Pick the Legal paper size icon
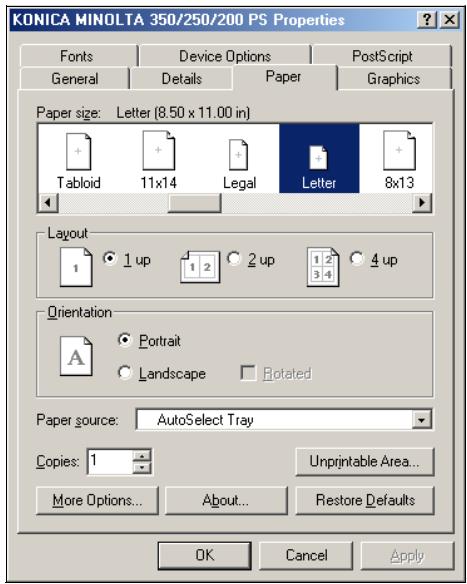467x584 pixels. pyautogui.click(x=239, y=155)
